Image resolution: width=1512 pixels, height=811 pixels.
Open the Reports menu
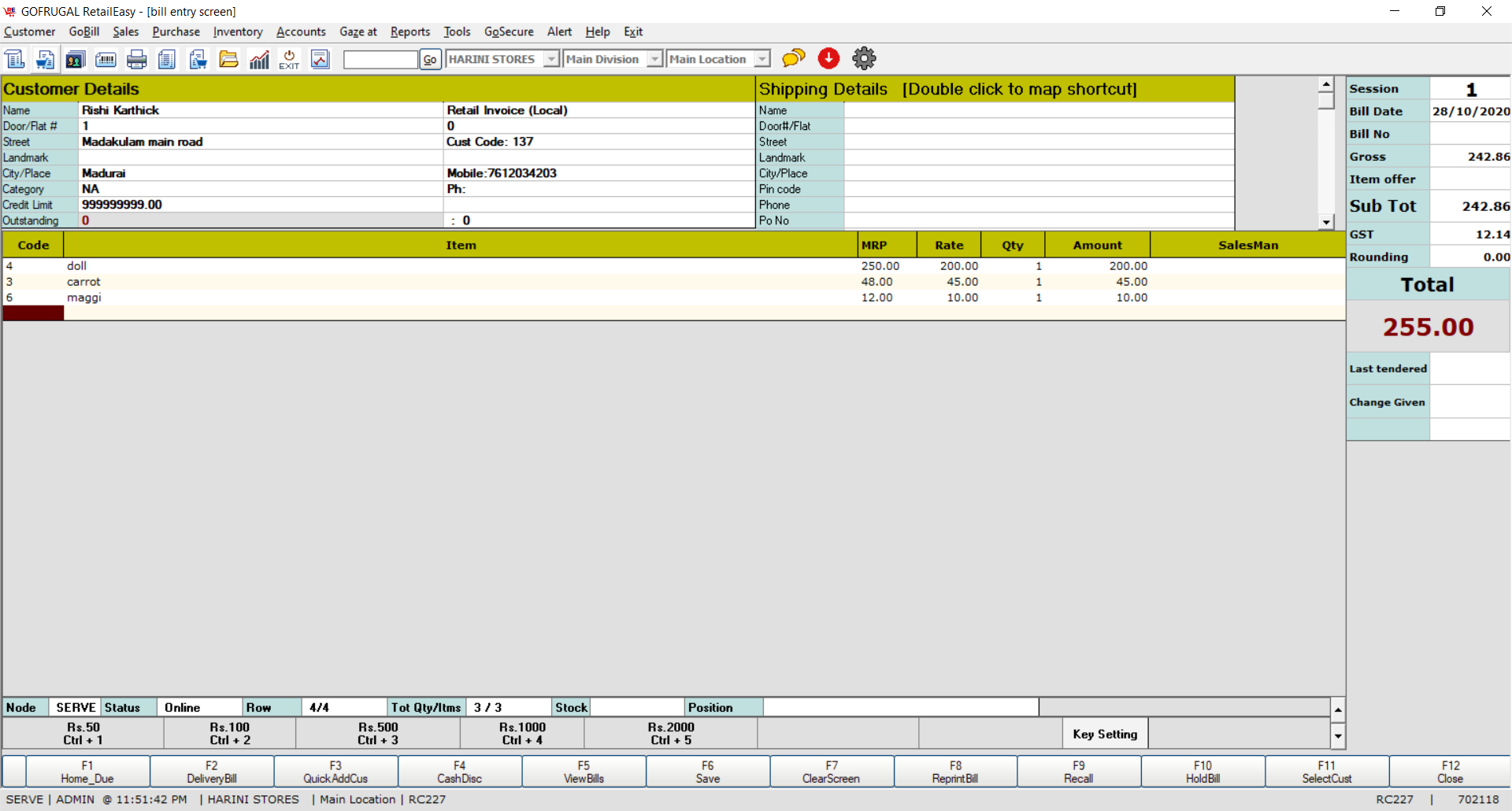coord(409,31)
